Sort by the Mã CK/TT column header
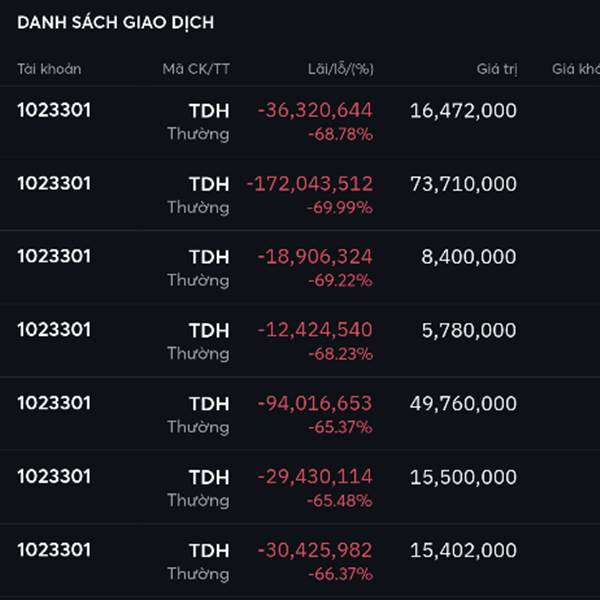The image size is (600, 600). pyautogui.click(x=196, y=69)
